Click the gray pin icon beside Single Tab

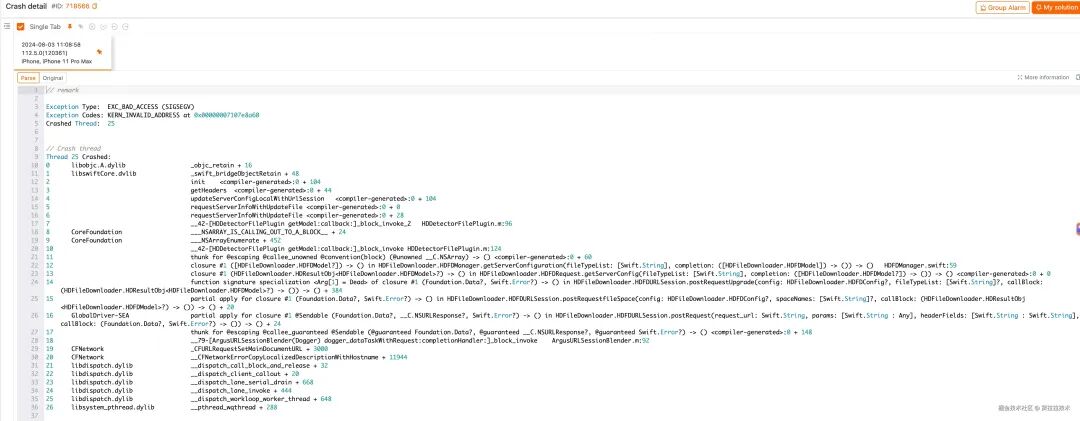(x=80, y=26)
